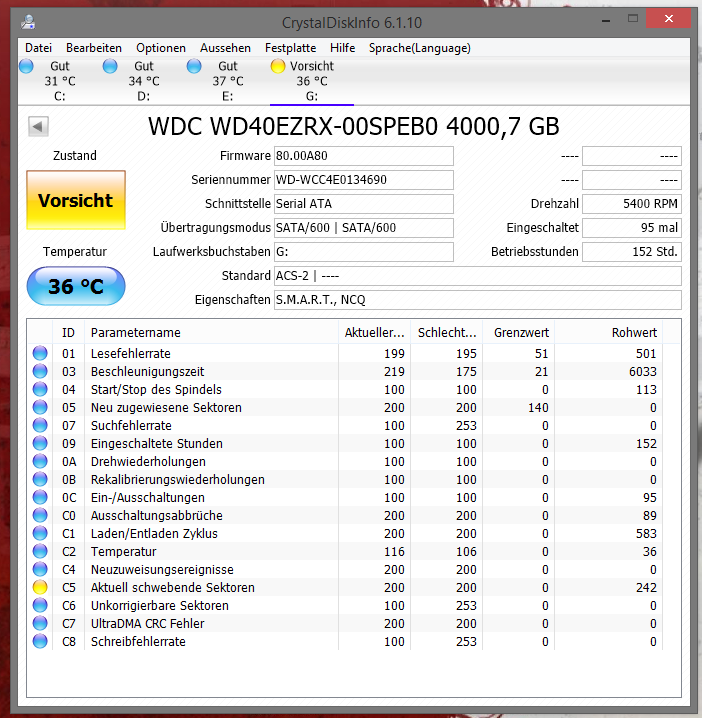Viewport: 702px width, 718px height.
Task: Open the Hilfe menu
Action: (x=343, y=48)
